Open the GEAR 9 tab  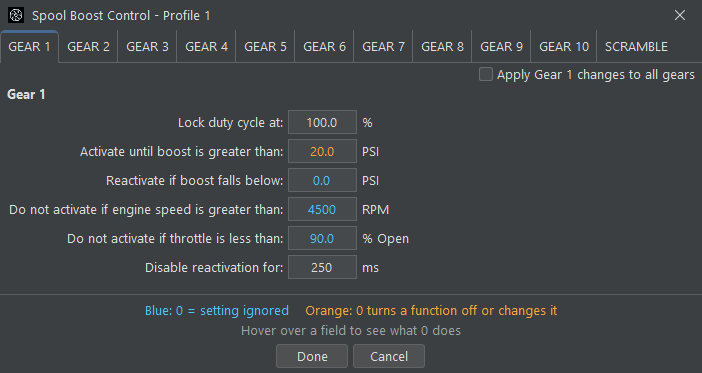pyautogui.click(x=501, y=47)
